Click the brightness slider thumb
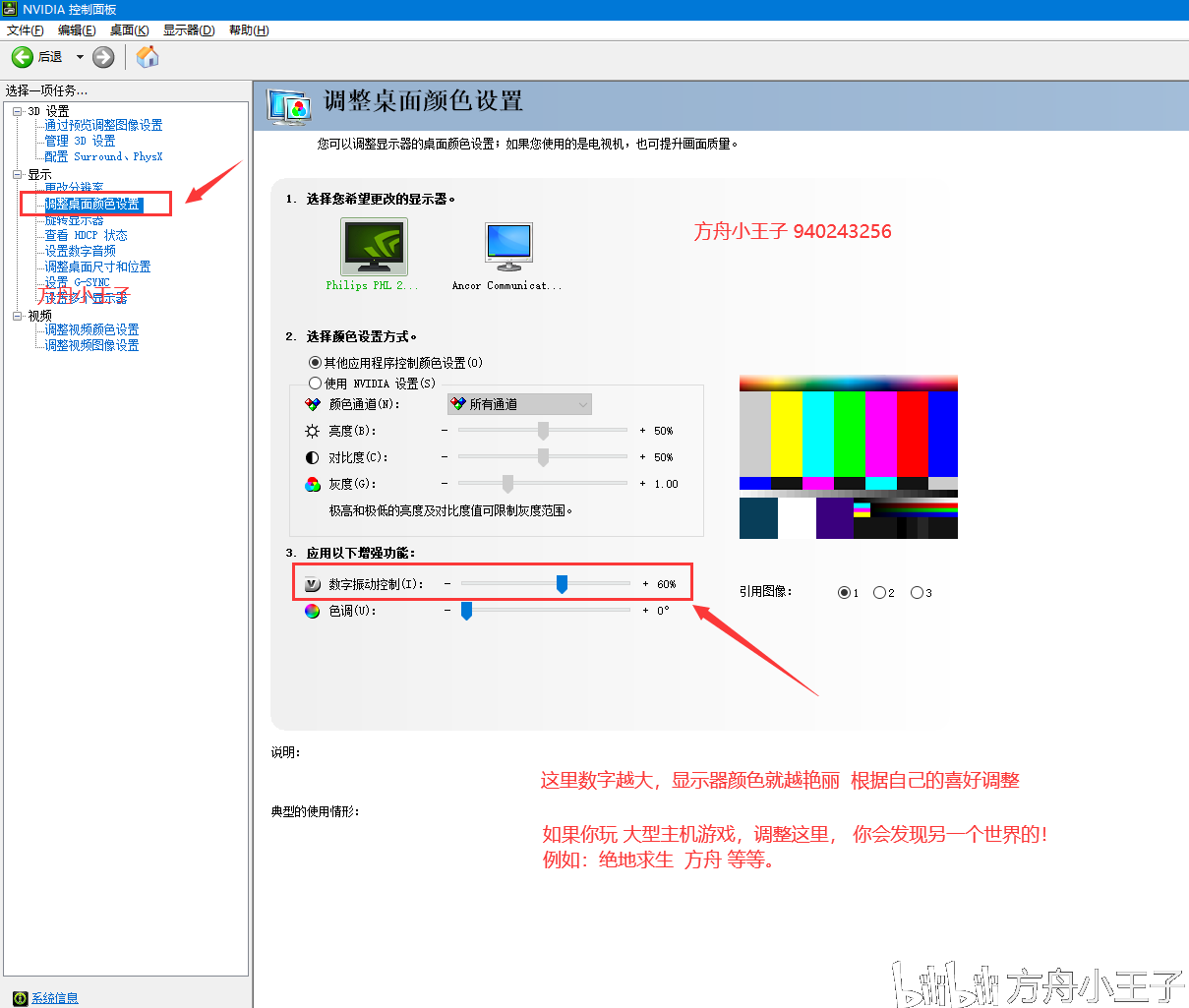Image resolution: width=1189 pixels, height=1008 pixels. [543, 431]
